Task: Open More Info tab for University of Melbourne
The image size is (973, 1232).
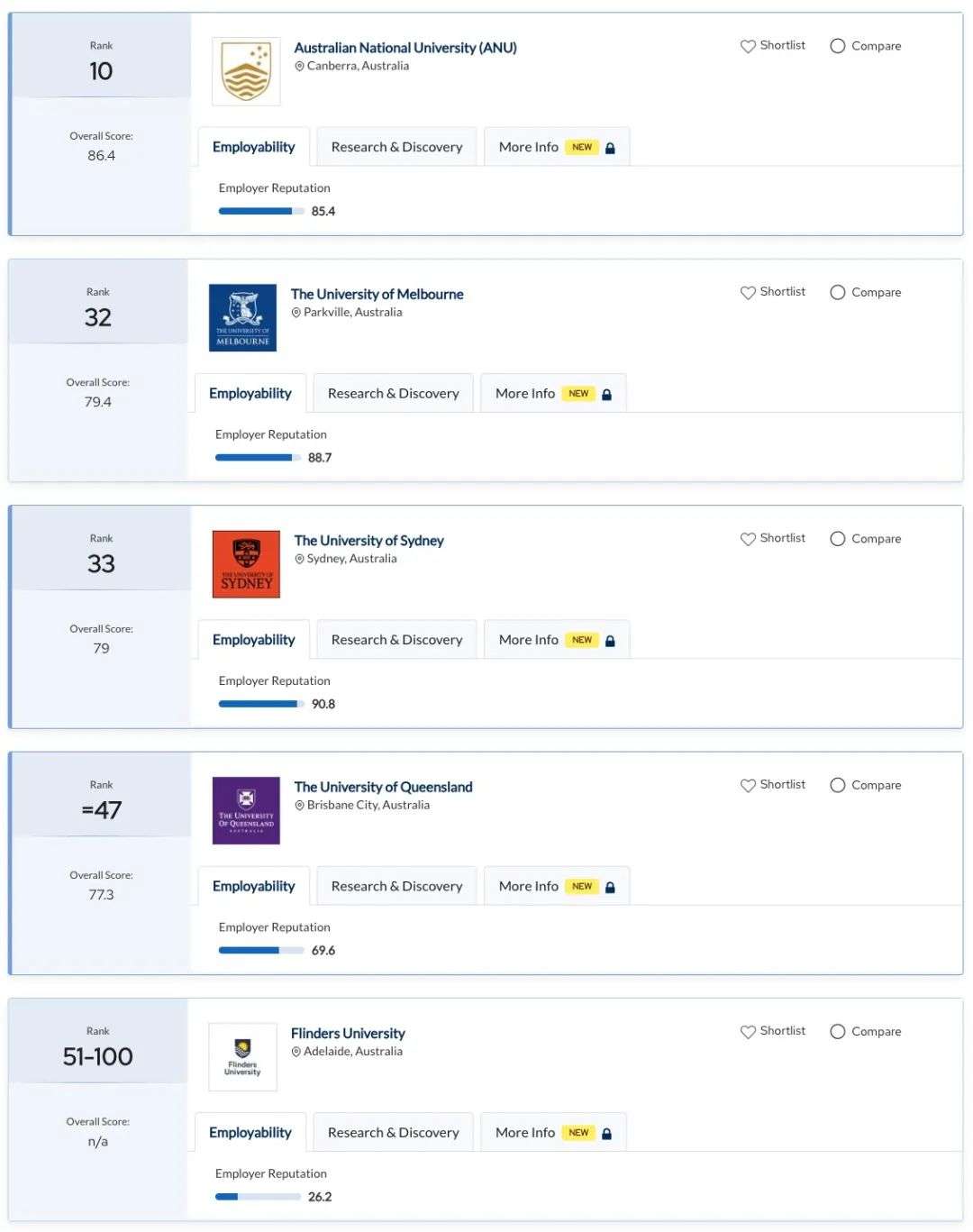Action: coord(553,393)
